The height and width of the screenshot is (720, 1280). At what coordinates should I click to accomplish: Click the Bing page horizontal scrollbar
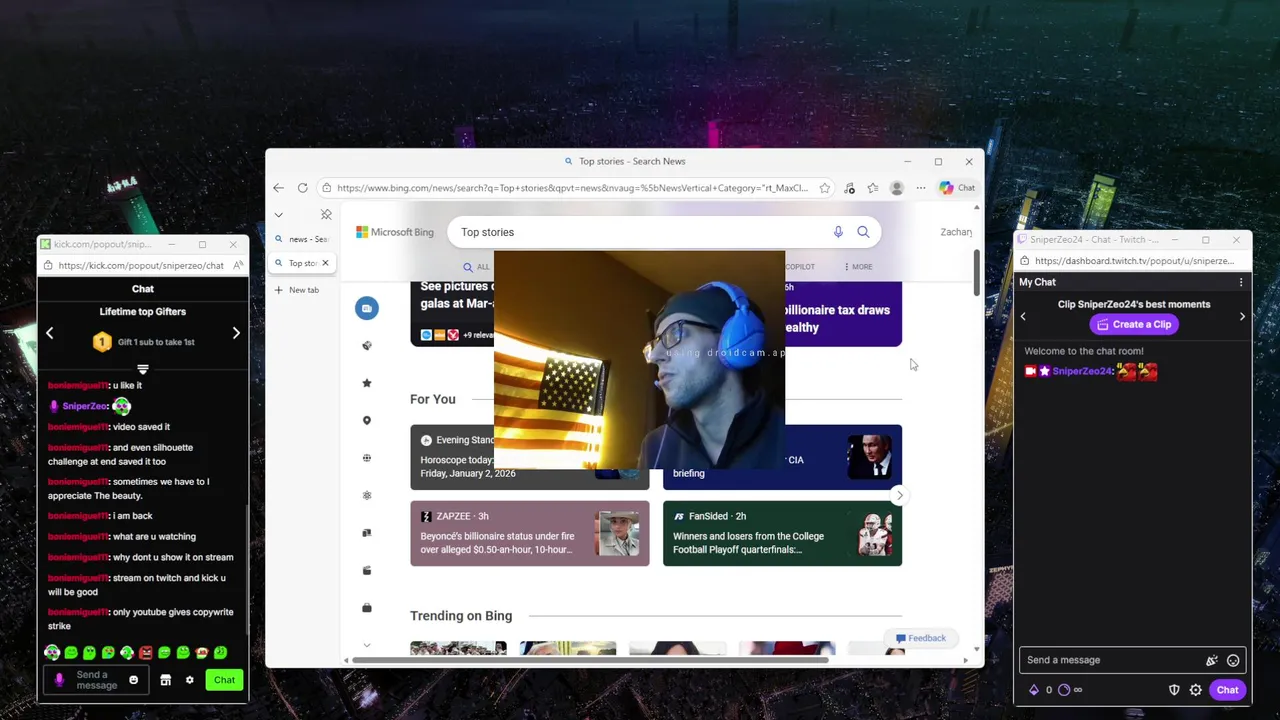coord(590,660)
